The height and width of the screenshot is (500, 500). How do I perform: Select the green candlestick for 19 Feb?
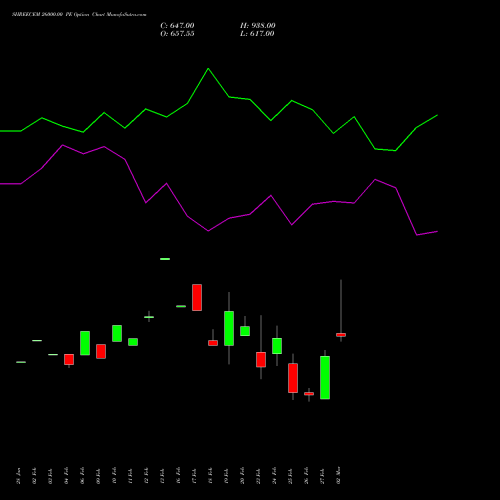point(229,328)
